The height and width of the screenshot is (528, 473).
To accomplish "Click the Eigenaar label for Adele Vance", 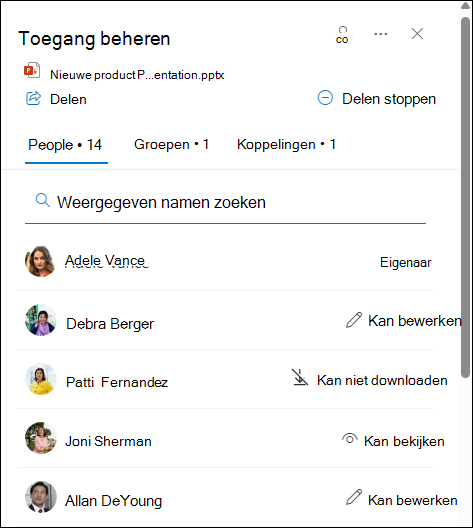I will tap(405, 262).
